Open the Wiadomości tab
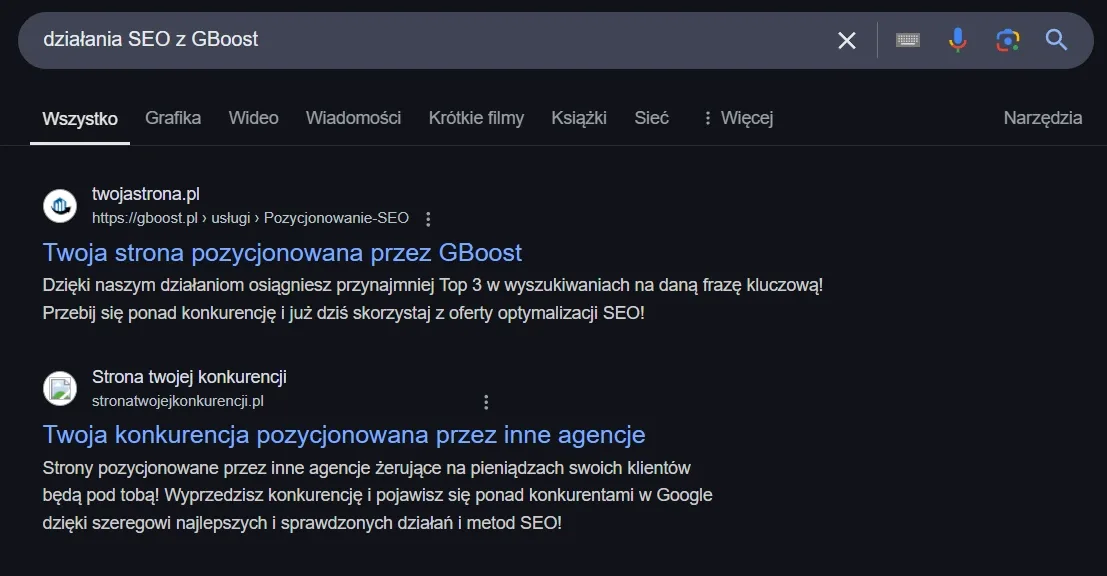 point(353,118)
